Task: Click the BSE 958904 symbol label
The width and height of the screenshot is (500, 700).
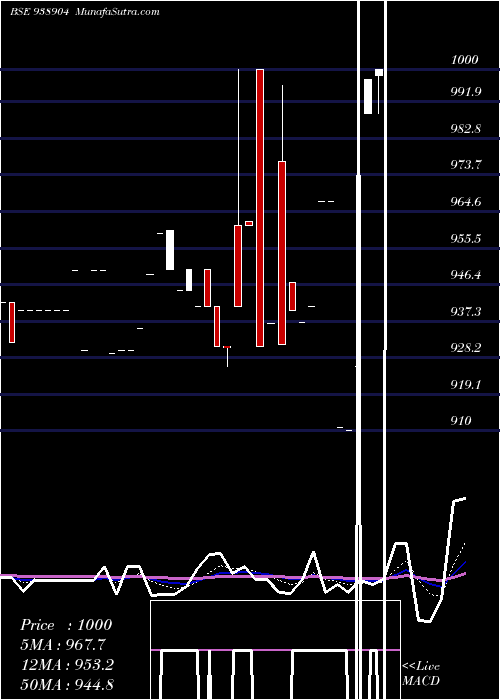Action: coord(39,12)
